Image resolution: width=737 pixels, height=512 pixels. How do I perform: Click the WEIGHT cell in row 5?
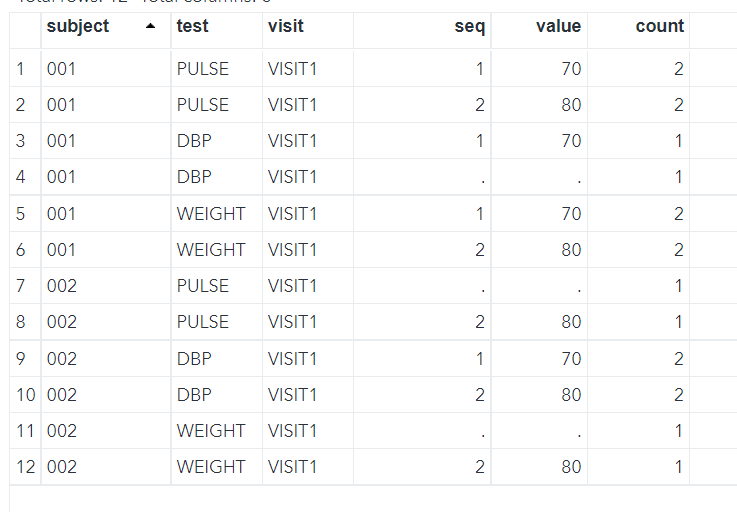pyautogui.click(x=211, y=213)
